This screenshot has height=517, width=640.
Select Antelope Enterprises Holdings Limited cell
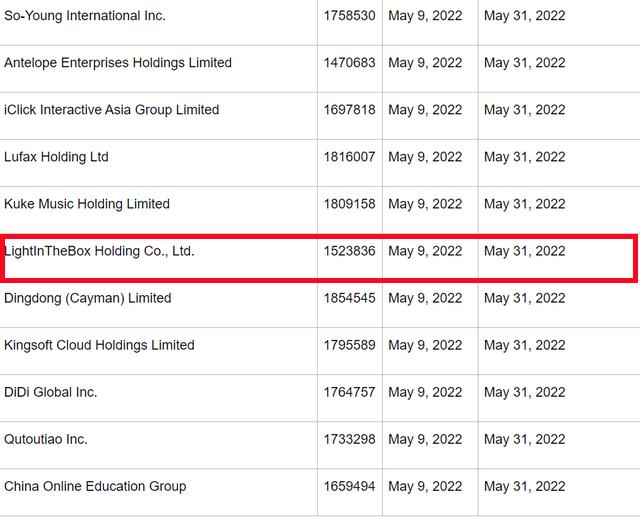[x=118, y=63]
